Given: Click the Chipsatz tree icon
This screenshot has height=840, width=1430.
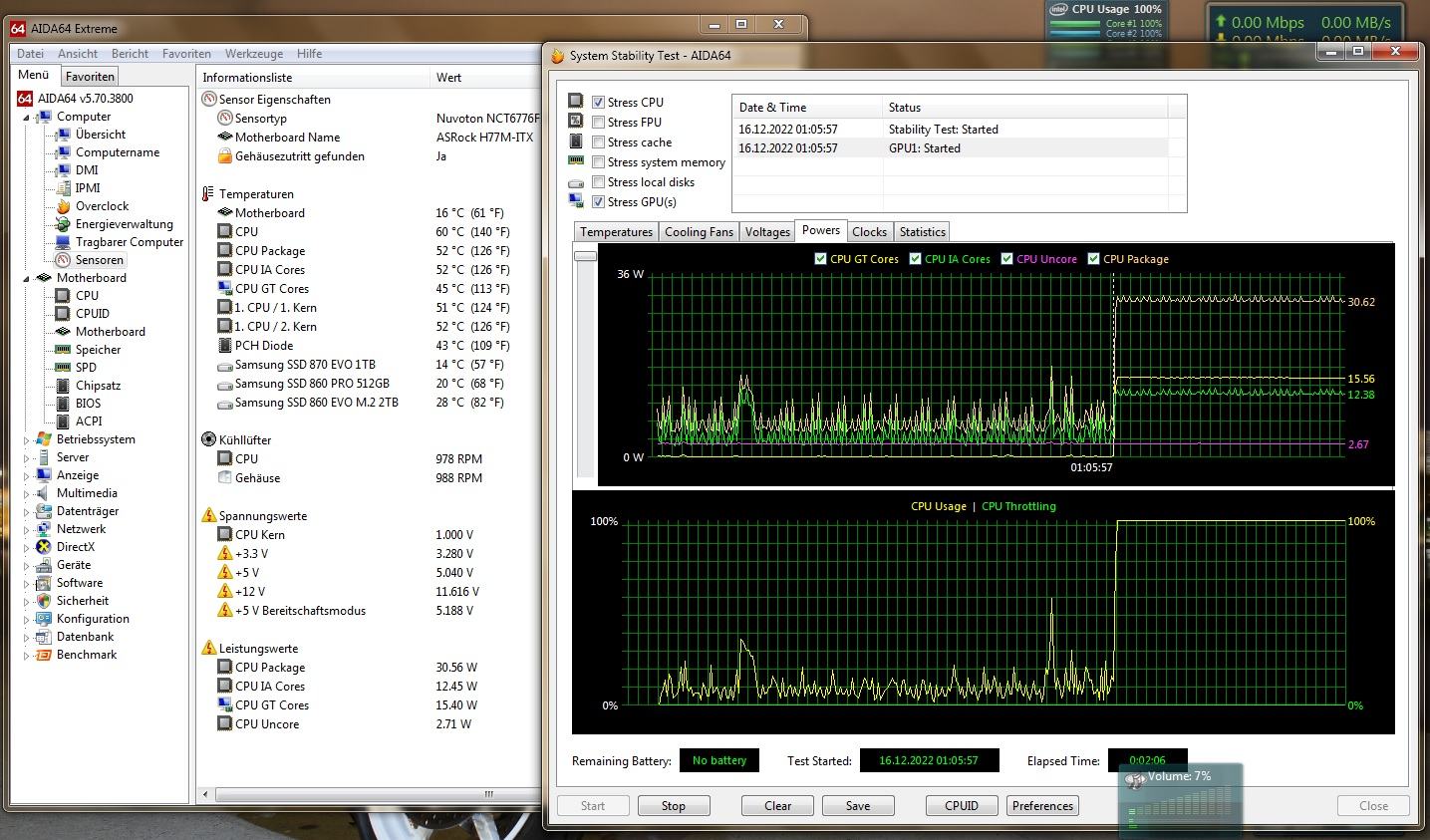Looking at the screenshot, I should (63, 386).
